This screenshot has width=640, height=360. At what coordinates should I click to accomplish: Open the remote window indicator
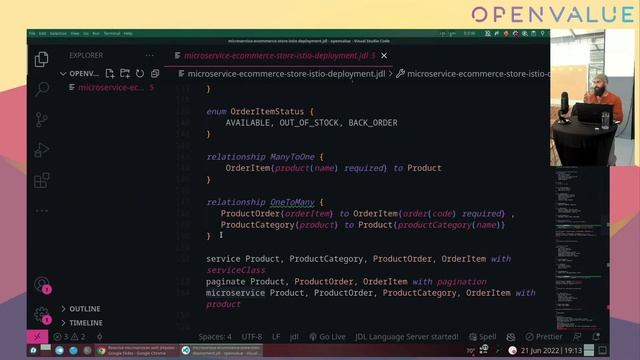click(x=37, y=337)
